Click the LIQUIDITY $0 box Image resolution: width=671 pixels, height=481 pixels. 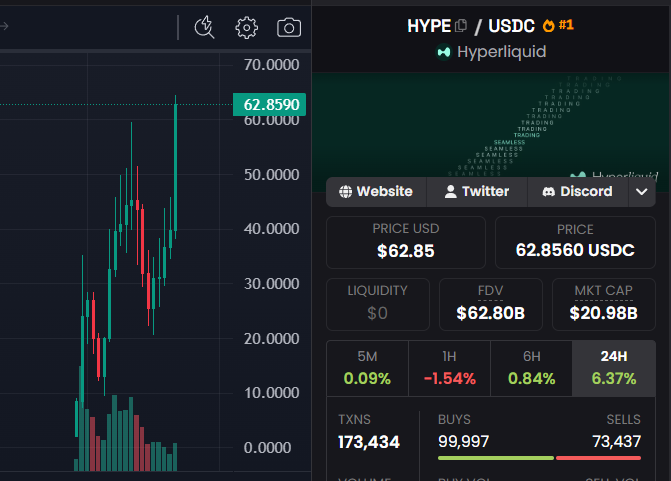[x=377, y=304]
